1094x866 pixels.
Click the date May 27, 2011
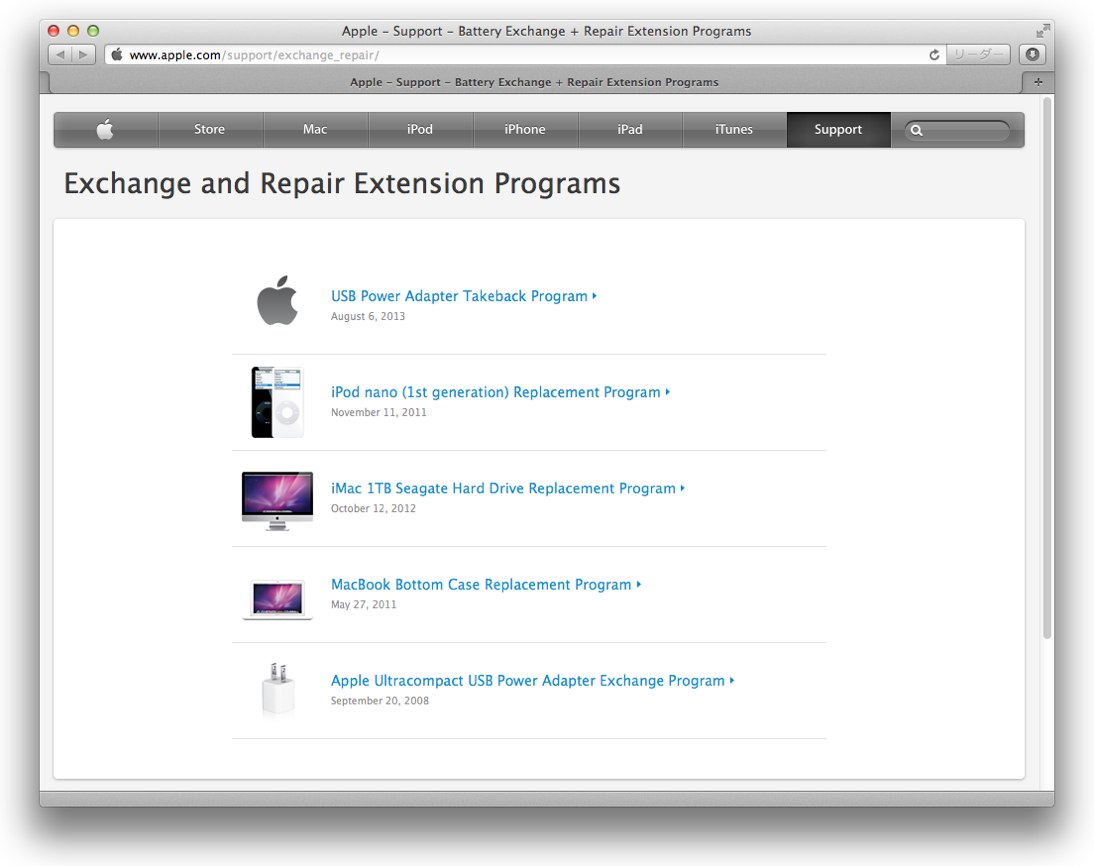tap(364, 604)
